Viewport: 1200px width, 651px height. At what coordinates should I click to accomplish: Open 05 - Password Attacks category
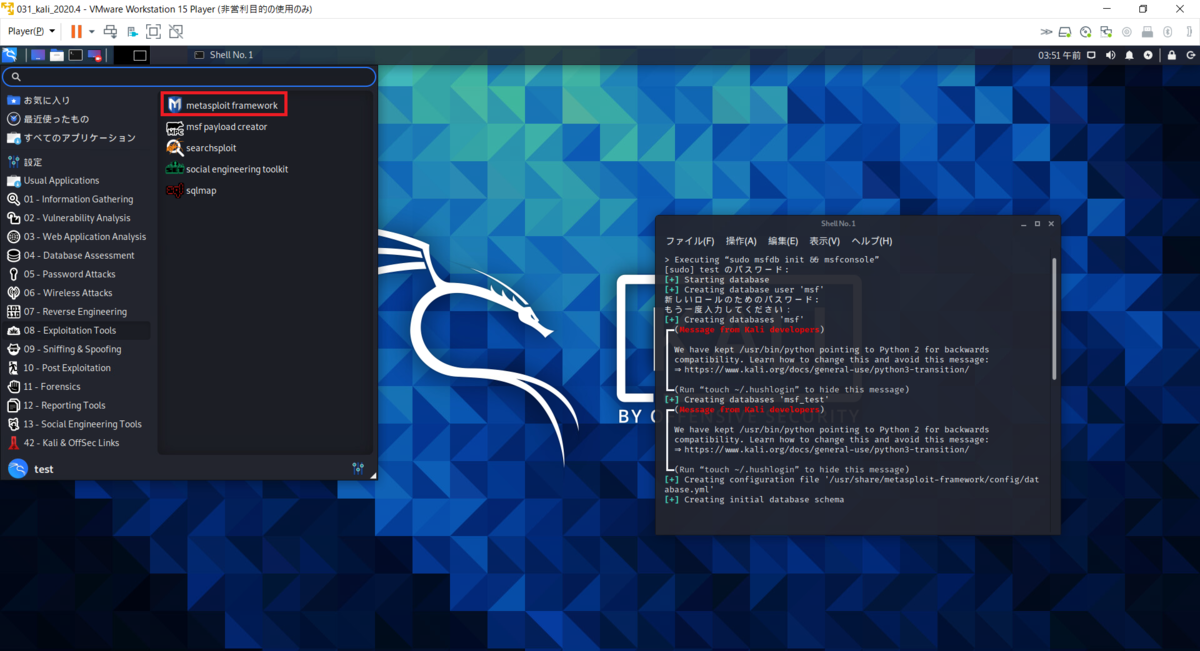coord(78,274)
